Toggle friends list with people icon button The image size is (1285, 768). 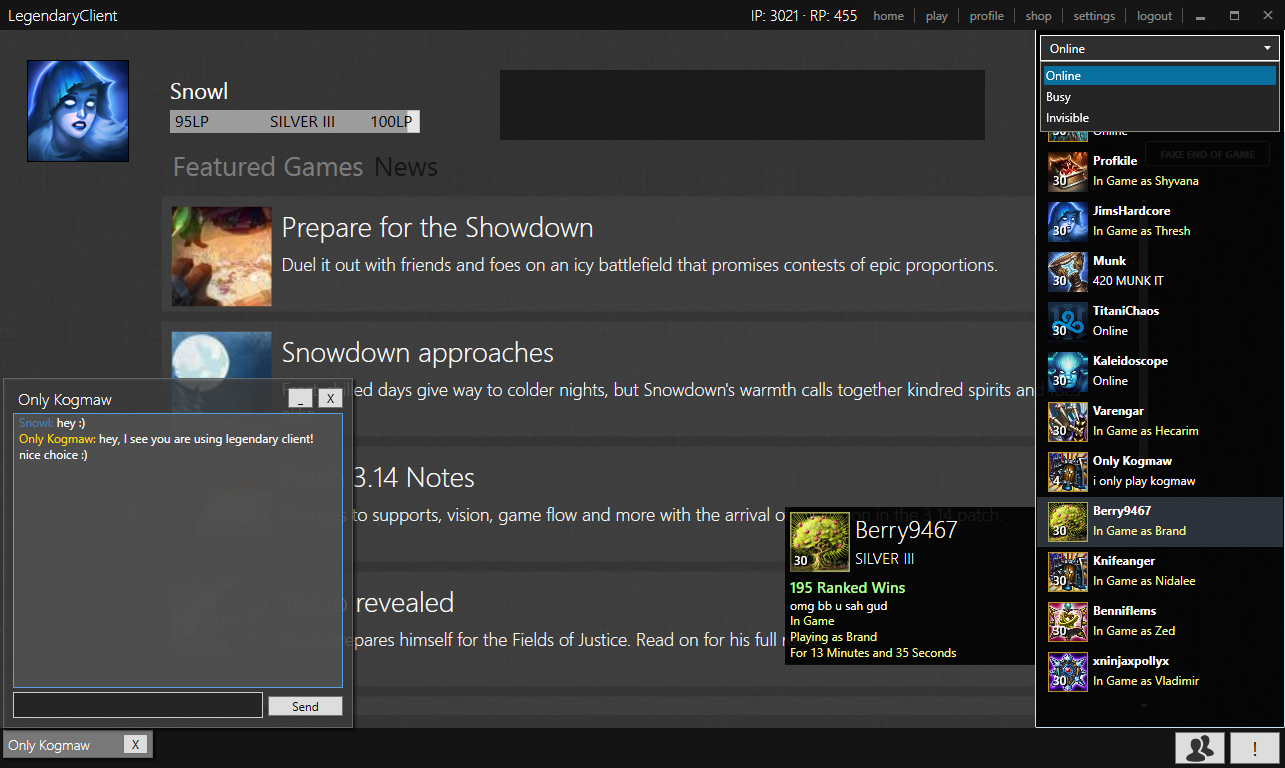1201,747
